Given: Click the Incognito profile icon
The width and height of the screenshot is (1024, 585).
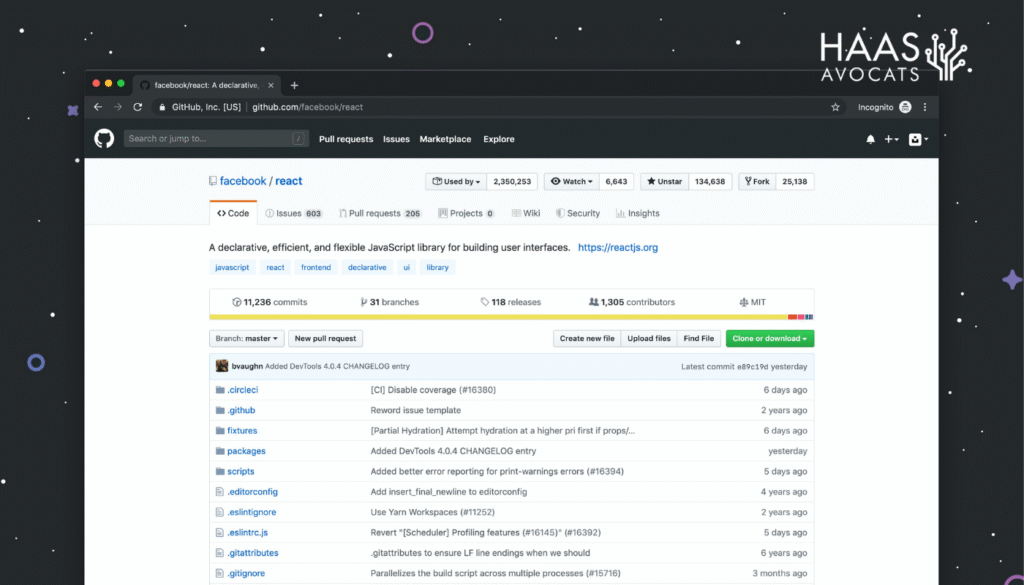Looking at the screenshot, I should (905, 107).
